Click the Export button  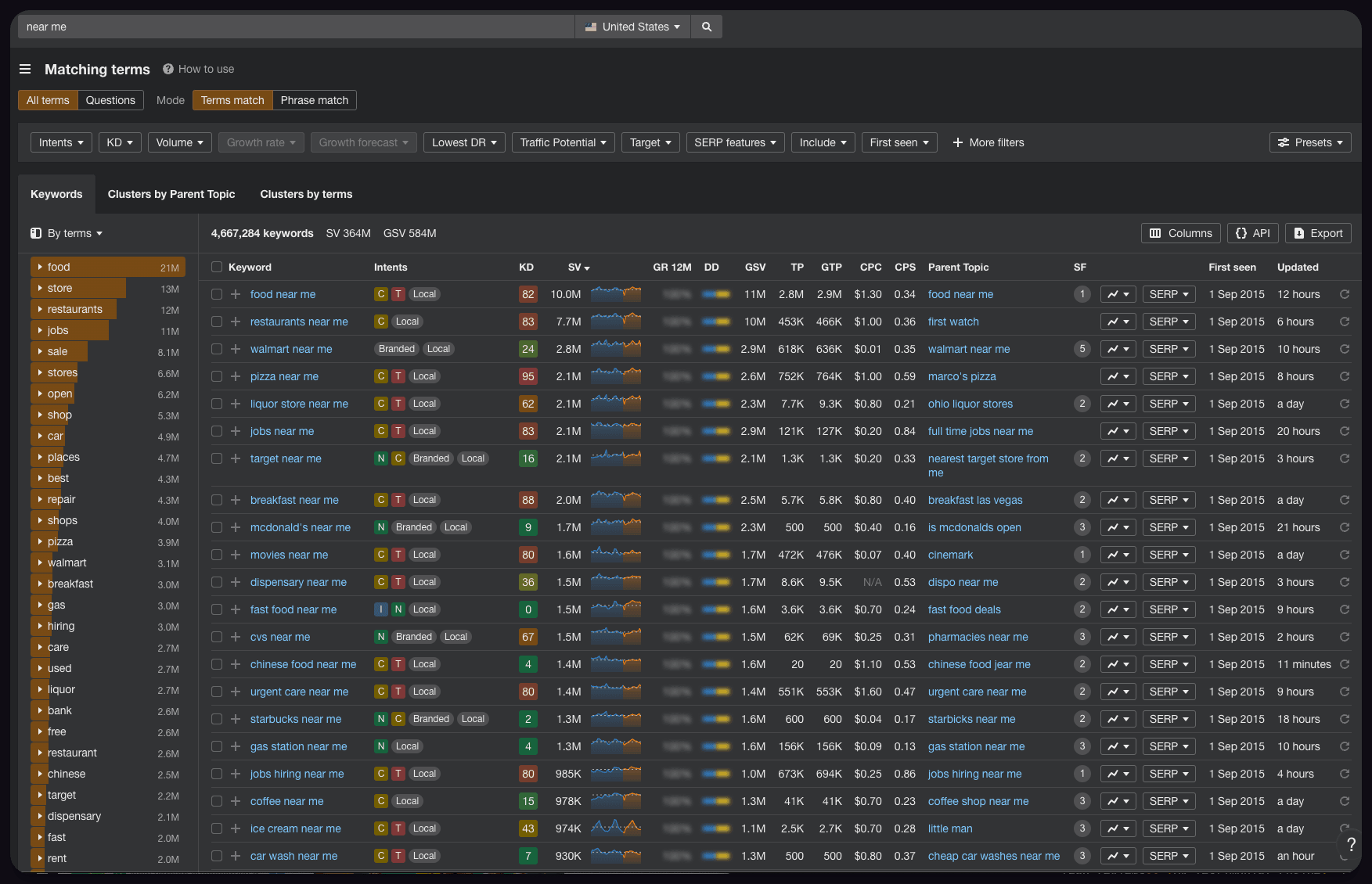[1318, 233]
